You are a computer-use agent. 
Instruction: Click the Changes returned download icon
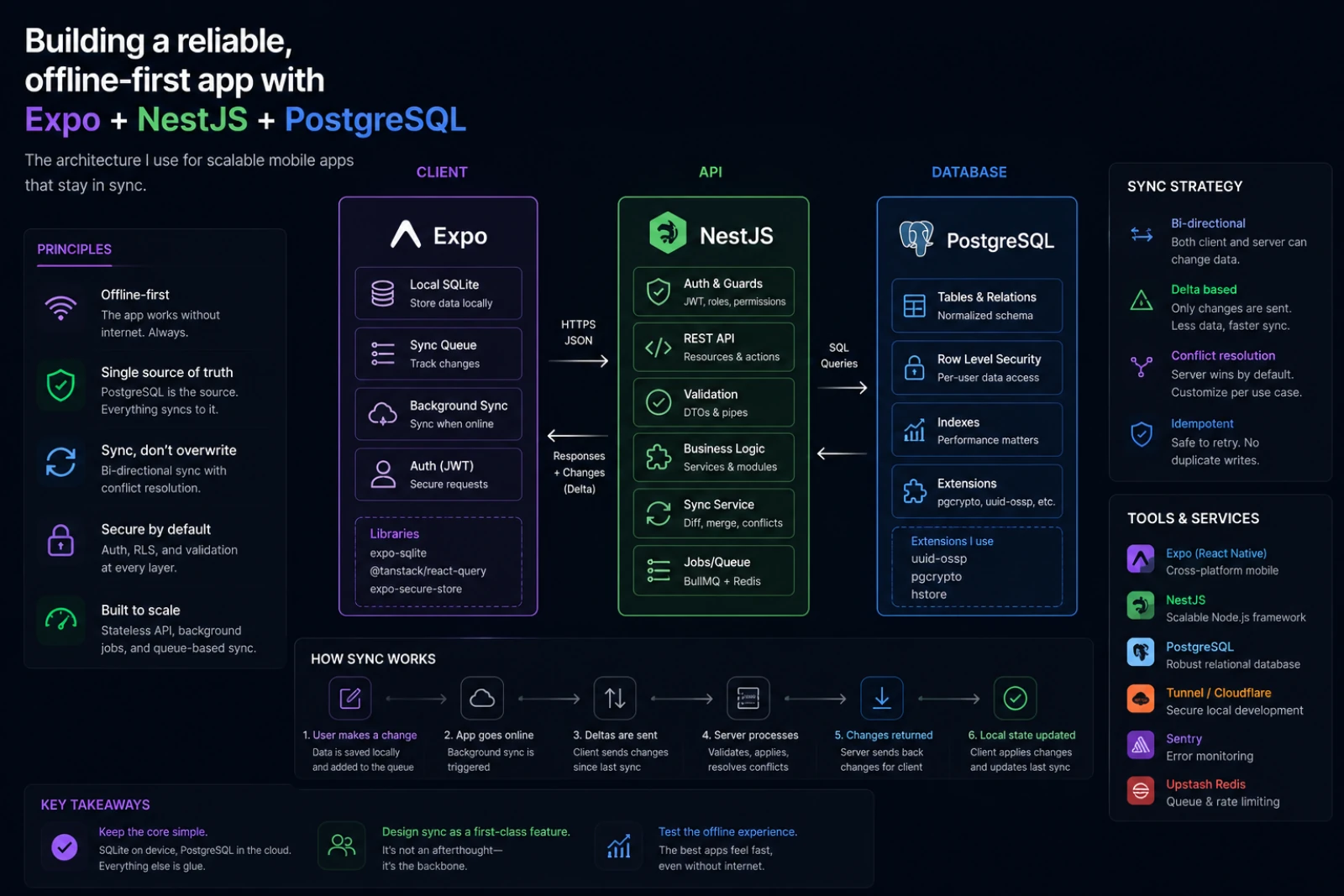tap(882, 698)
